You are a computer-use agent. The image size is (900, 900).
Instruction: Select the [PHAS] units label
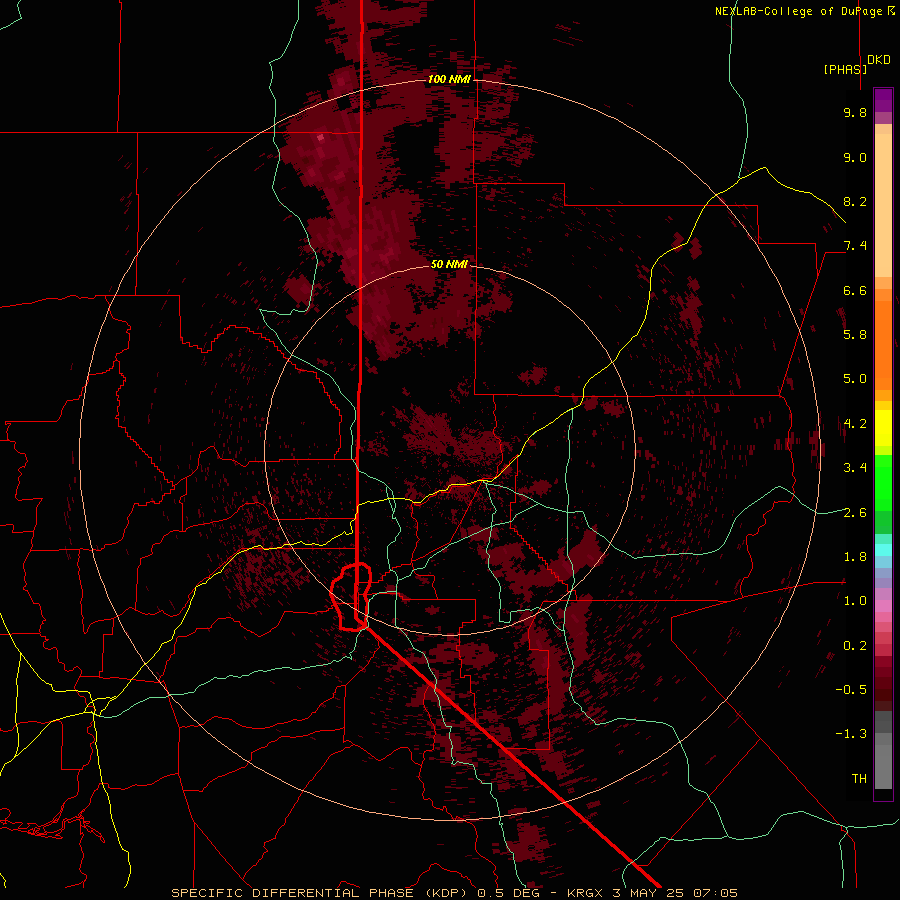pyautogui.click(x=845, y=69)
